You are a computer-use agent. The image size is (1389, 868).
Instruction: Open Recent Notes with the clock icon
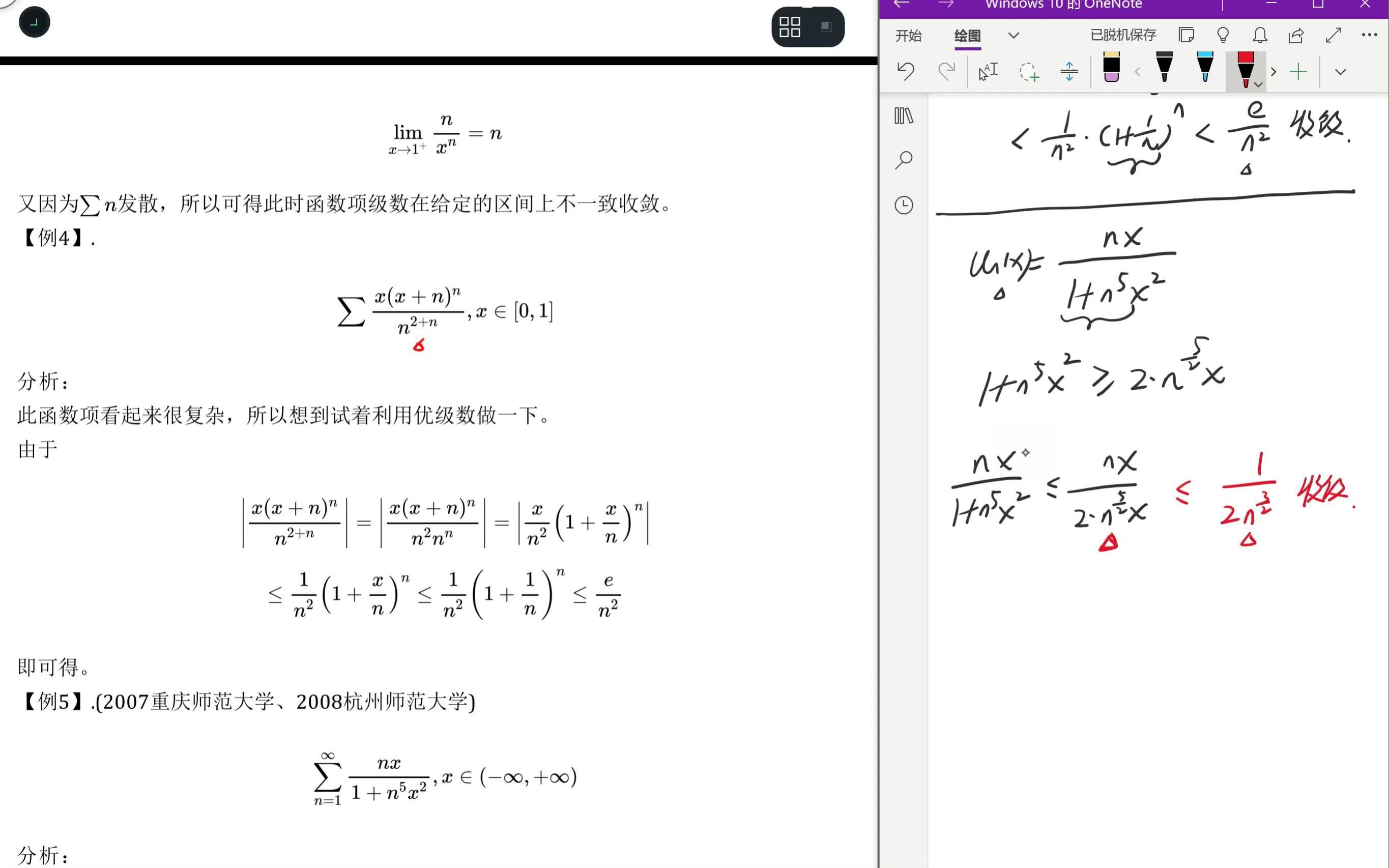click(905, 205)
